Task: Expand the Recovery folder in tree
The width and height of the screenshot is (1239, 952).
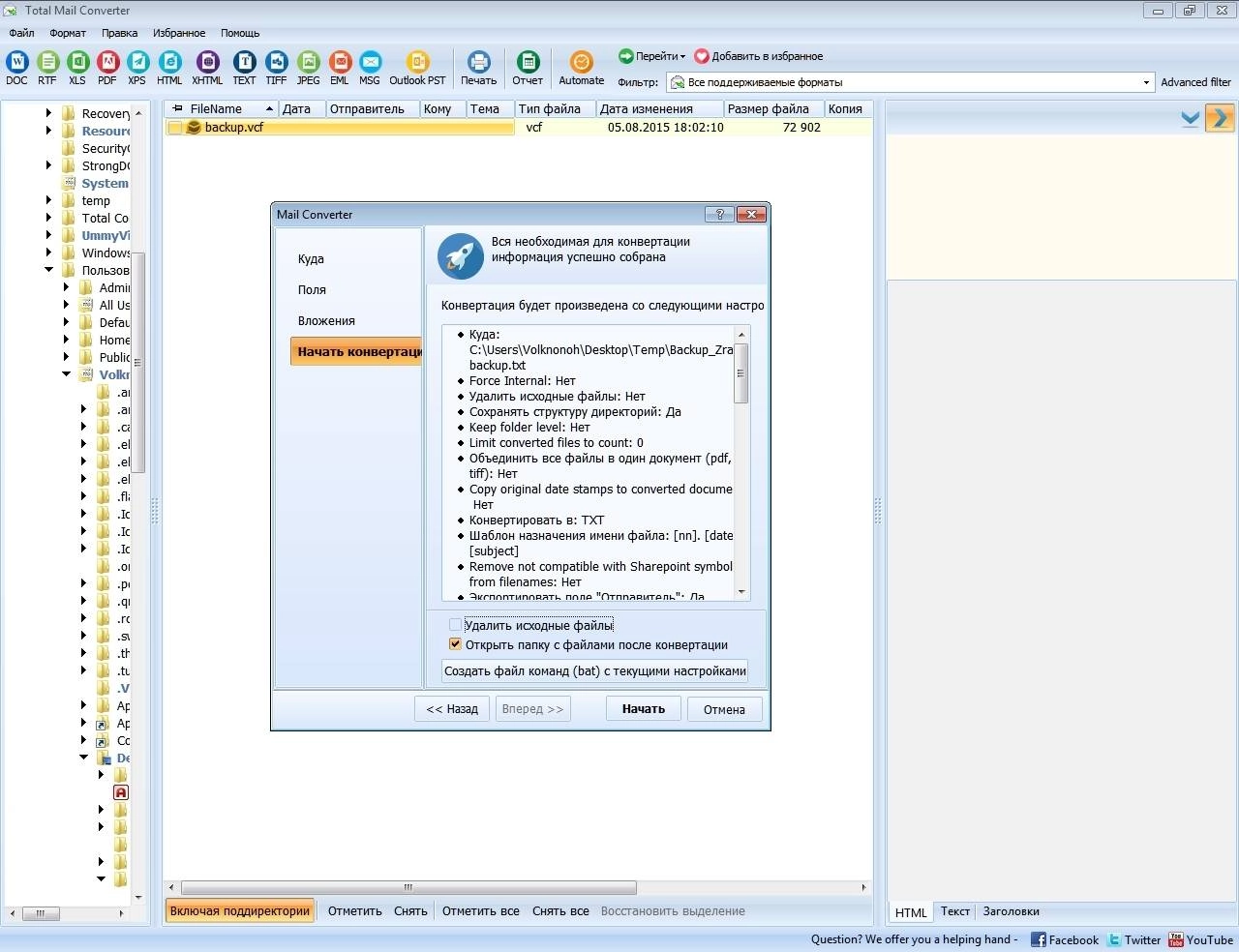Action: tap(48, 113)
